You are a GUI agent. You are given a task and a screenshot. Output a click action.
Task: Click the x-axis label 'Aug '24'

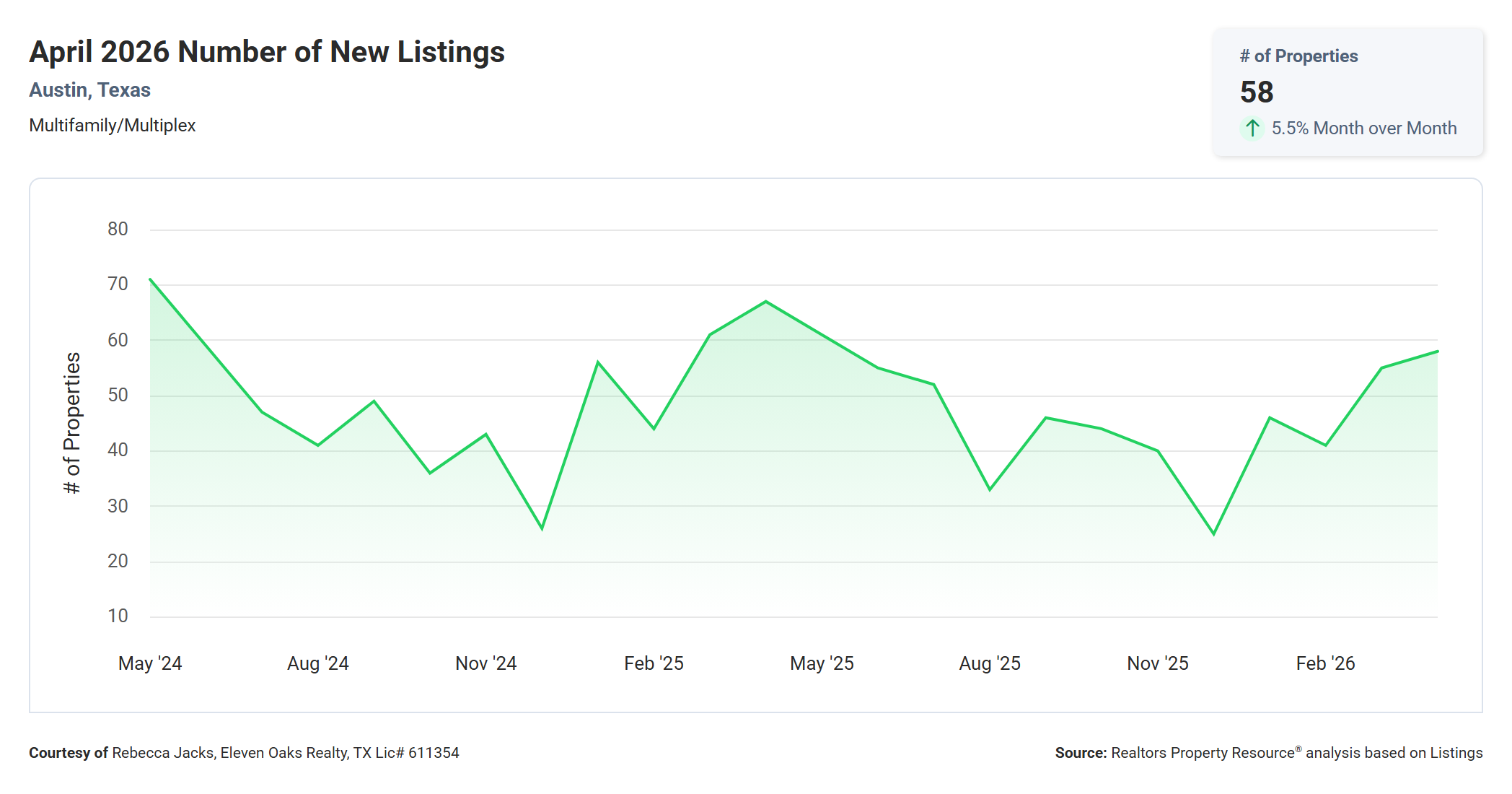[x=318, y=663]
